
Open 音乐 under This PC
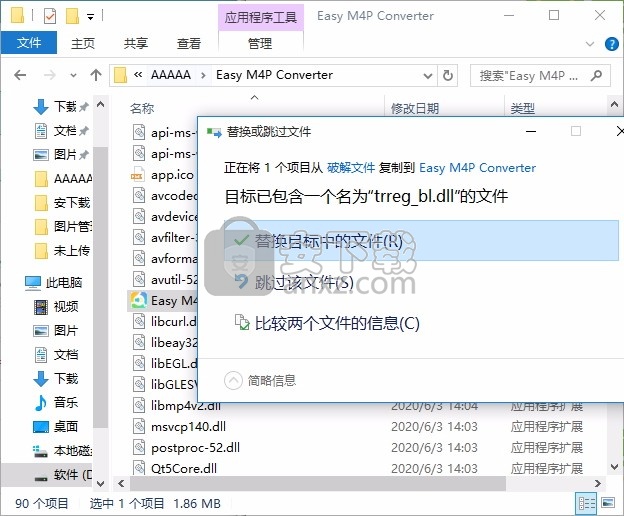pyautogui.click(x=56, y=402)
